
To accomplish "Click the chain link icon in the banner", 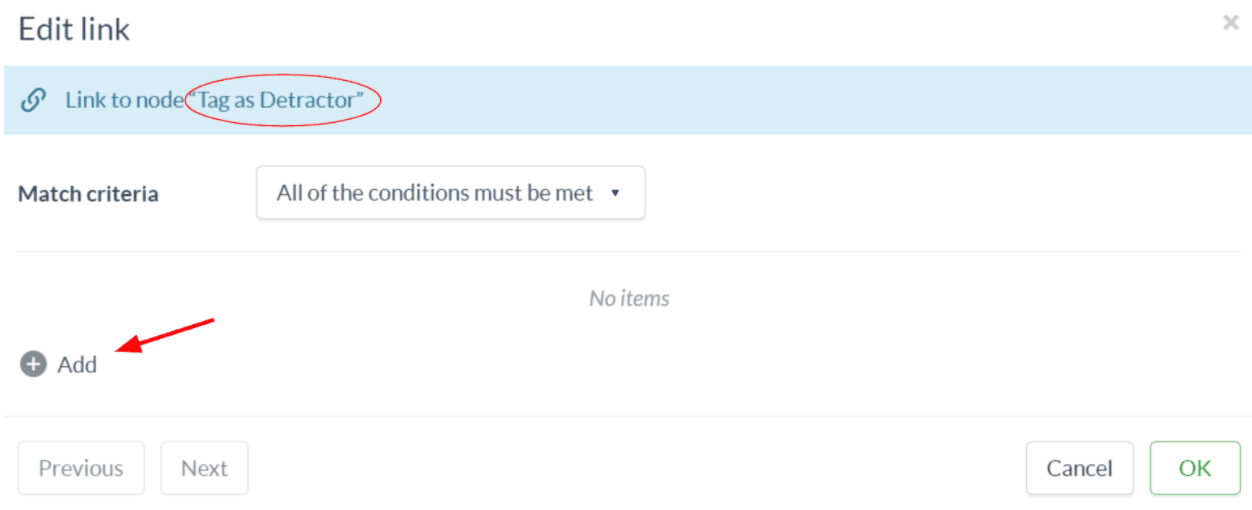I will (33, 100).
